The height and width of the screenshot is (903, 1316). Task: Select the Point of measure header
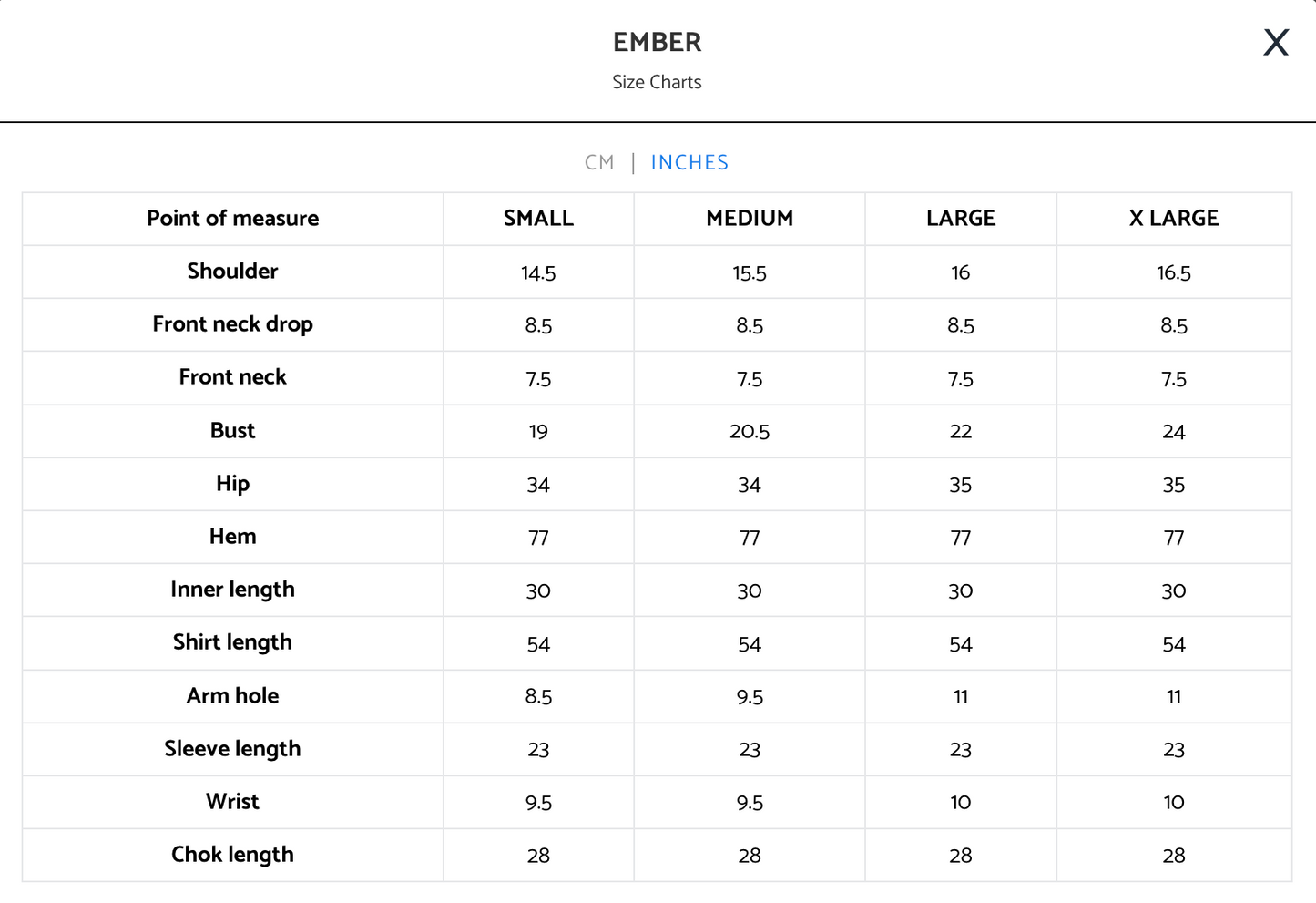(x=233, y=219)
